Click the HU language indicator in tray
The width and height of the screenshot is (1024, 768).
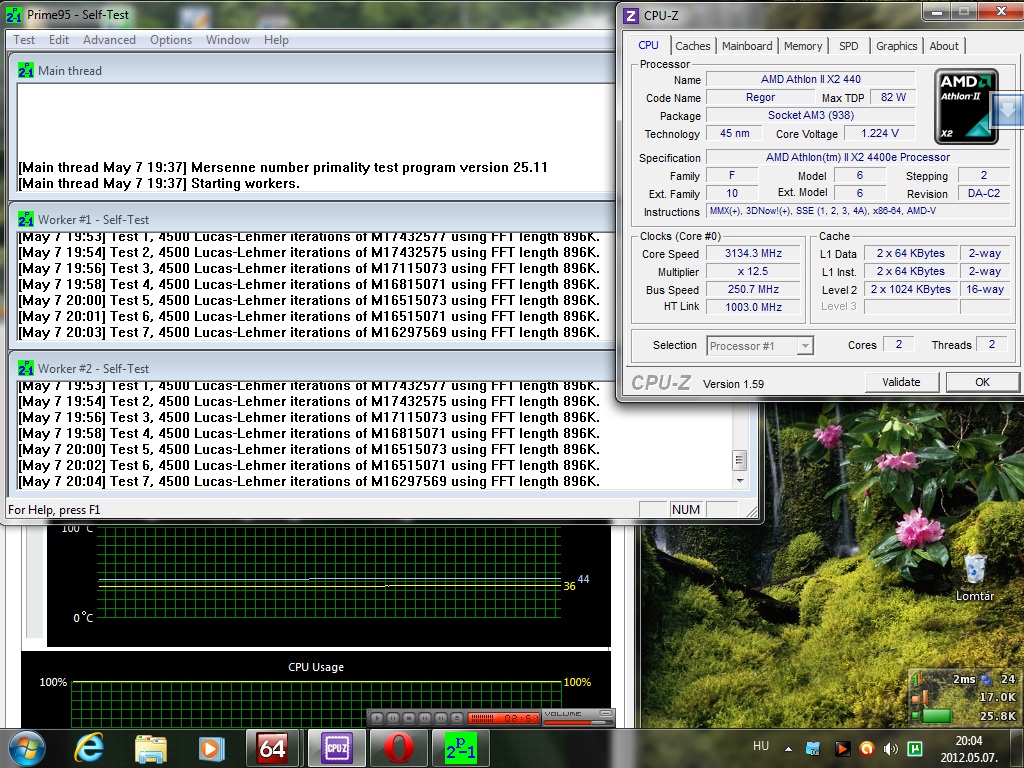(x=761, y=746)
